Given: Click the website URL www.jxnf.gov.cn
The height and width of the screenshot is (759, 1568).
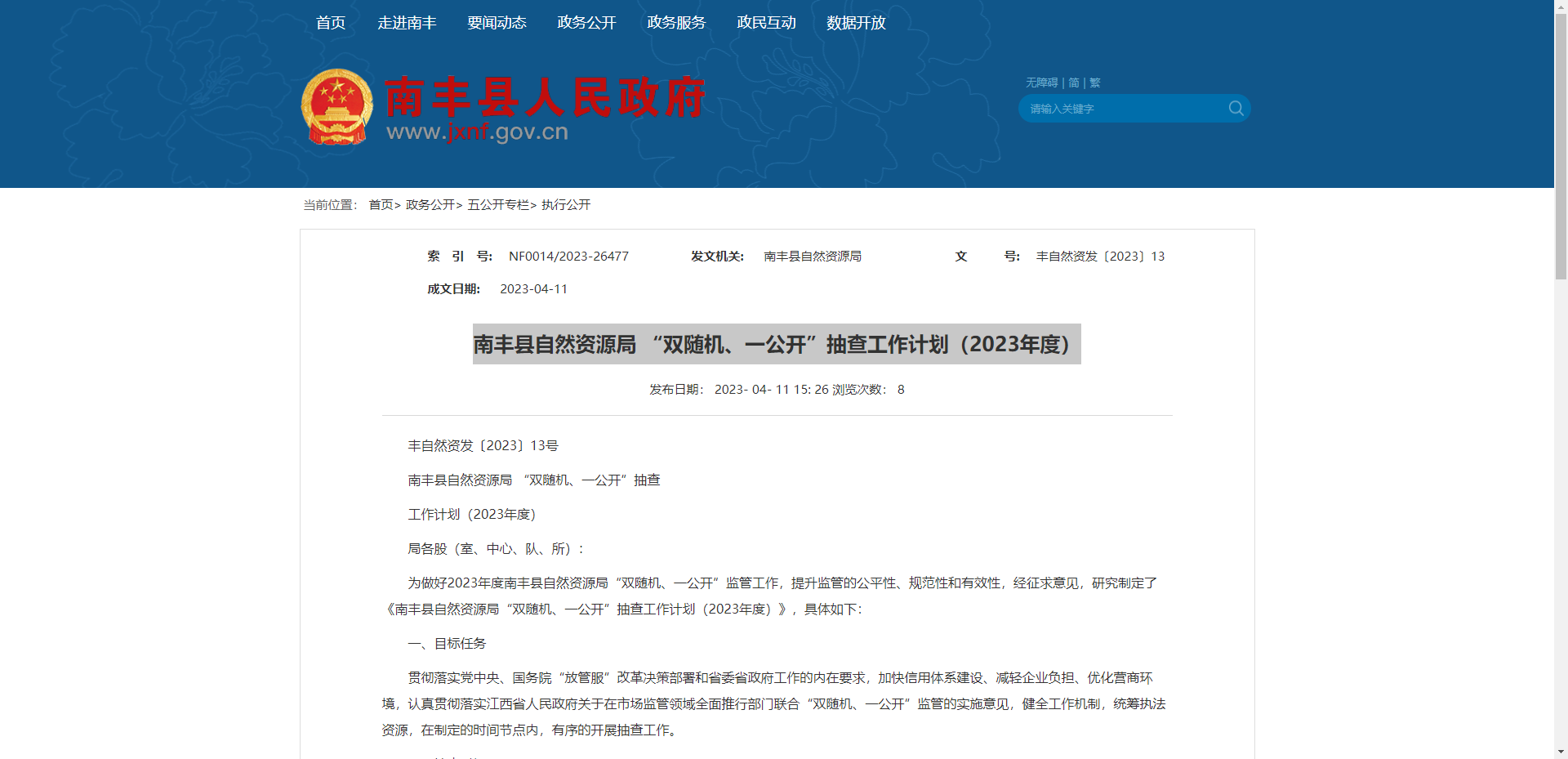Looking at the screenshot, I should click(x=478, y=132).
